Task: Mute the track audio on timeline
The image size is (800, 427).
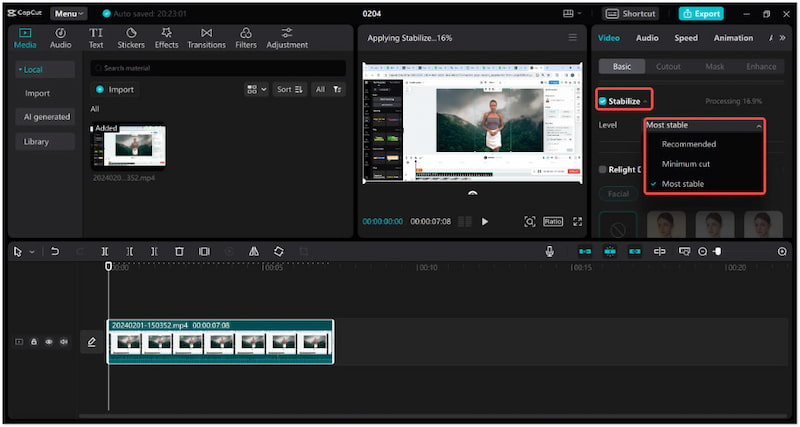Action: [64, 342]
